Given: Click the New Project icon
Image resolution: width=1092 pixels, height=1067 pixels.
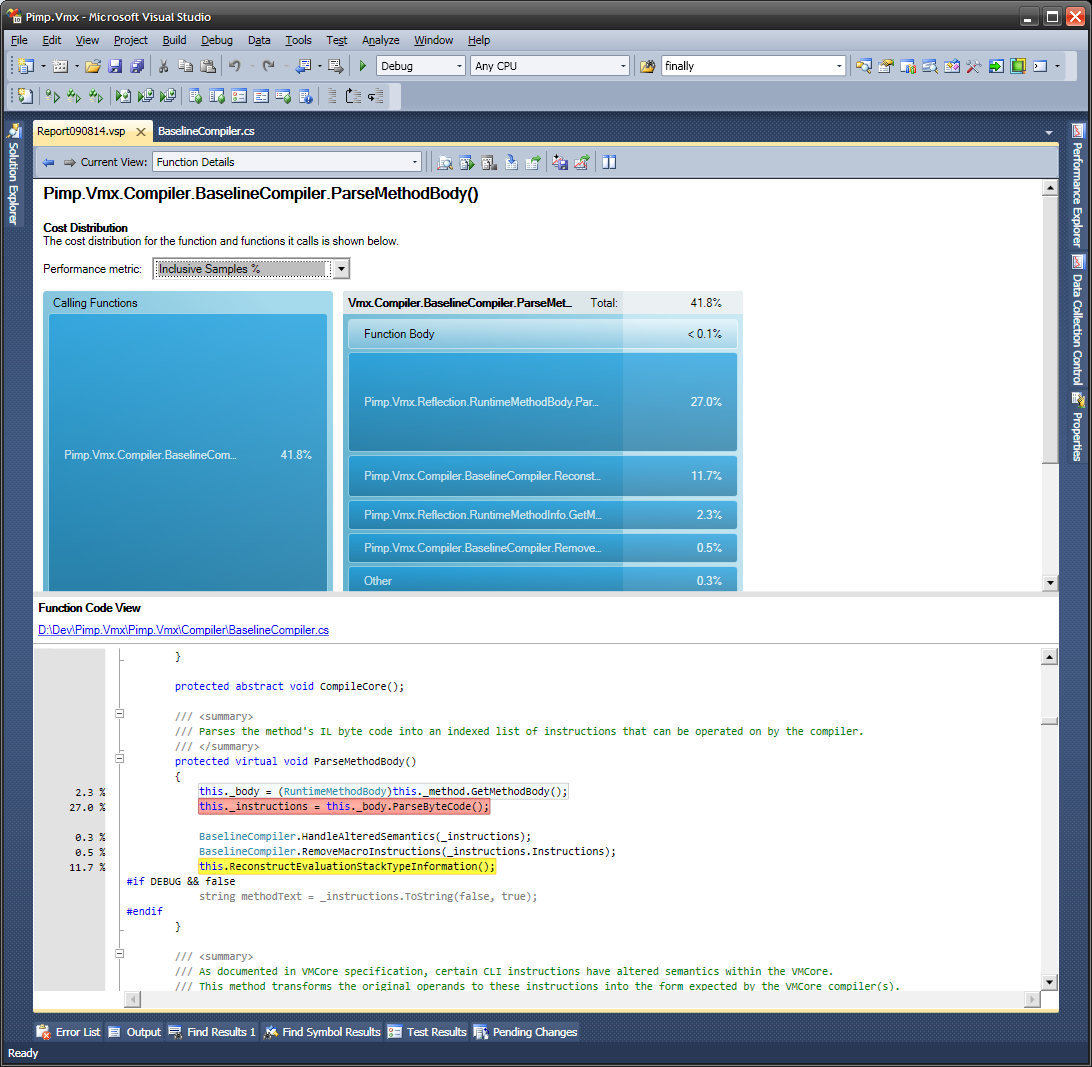Looking at the screenshot, I should (x=26, y=66).
